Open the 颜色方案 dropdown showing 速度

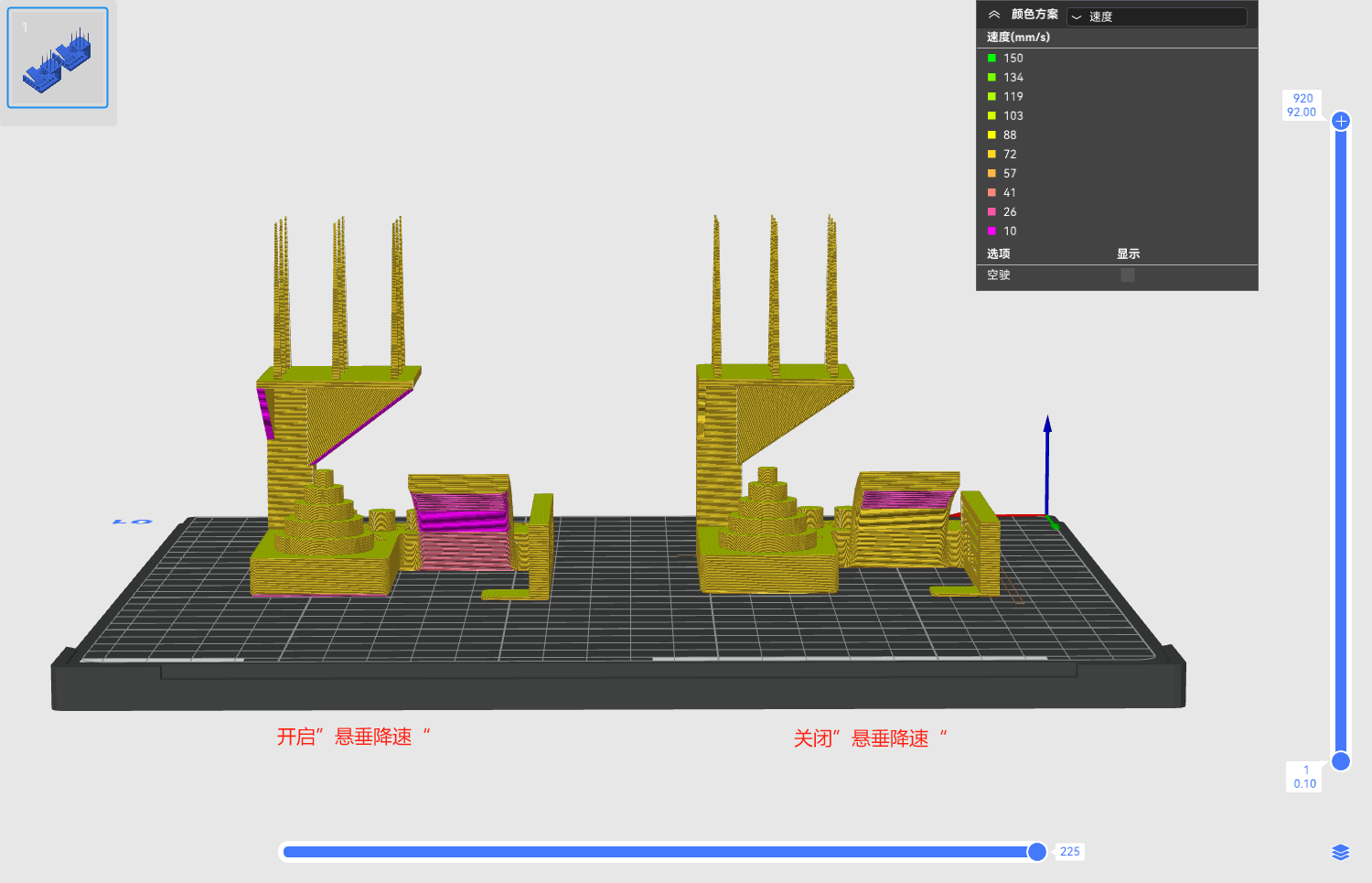(1156, 16)
